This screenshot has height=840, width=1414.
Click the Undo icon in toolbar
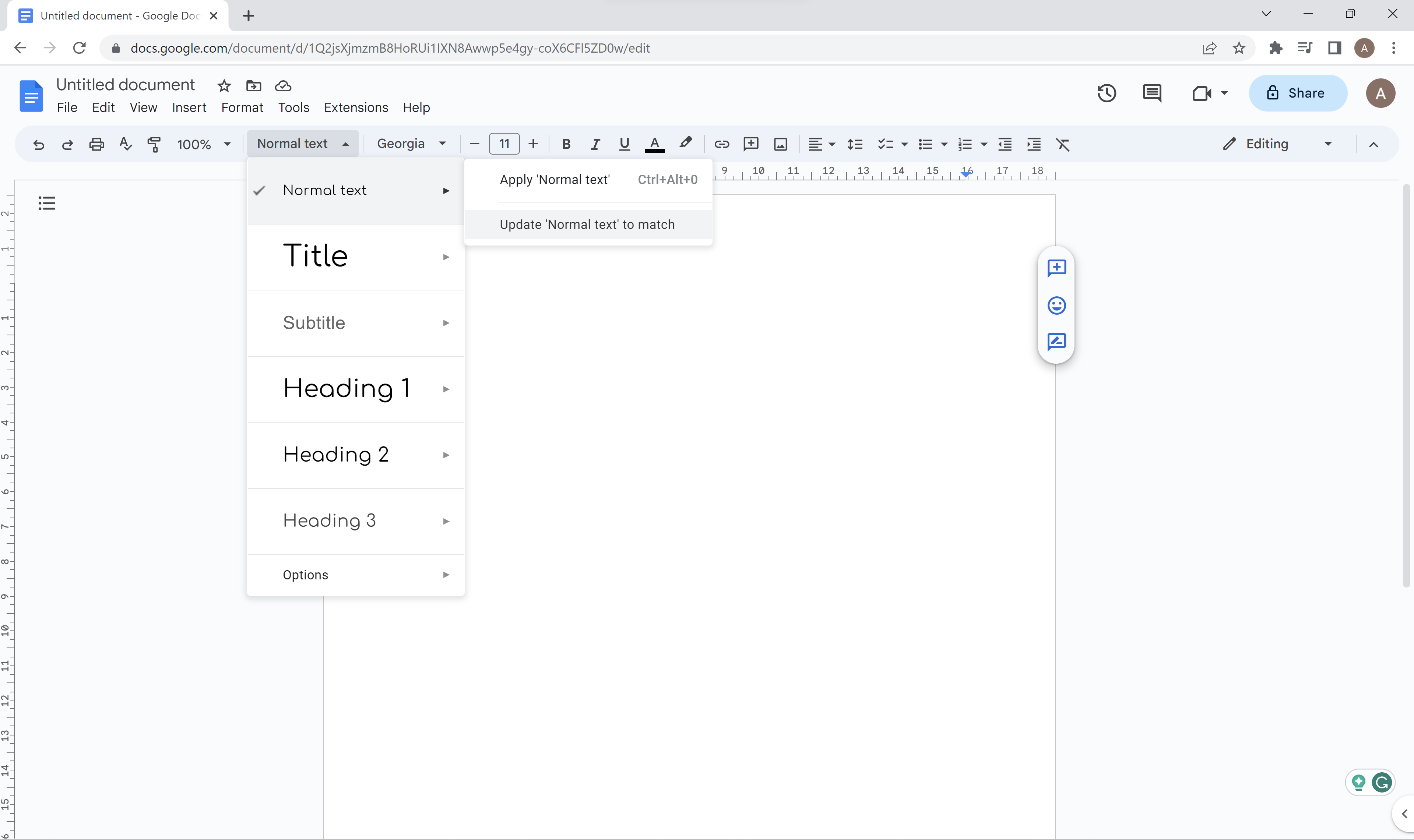[38, 144]
